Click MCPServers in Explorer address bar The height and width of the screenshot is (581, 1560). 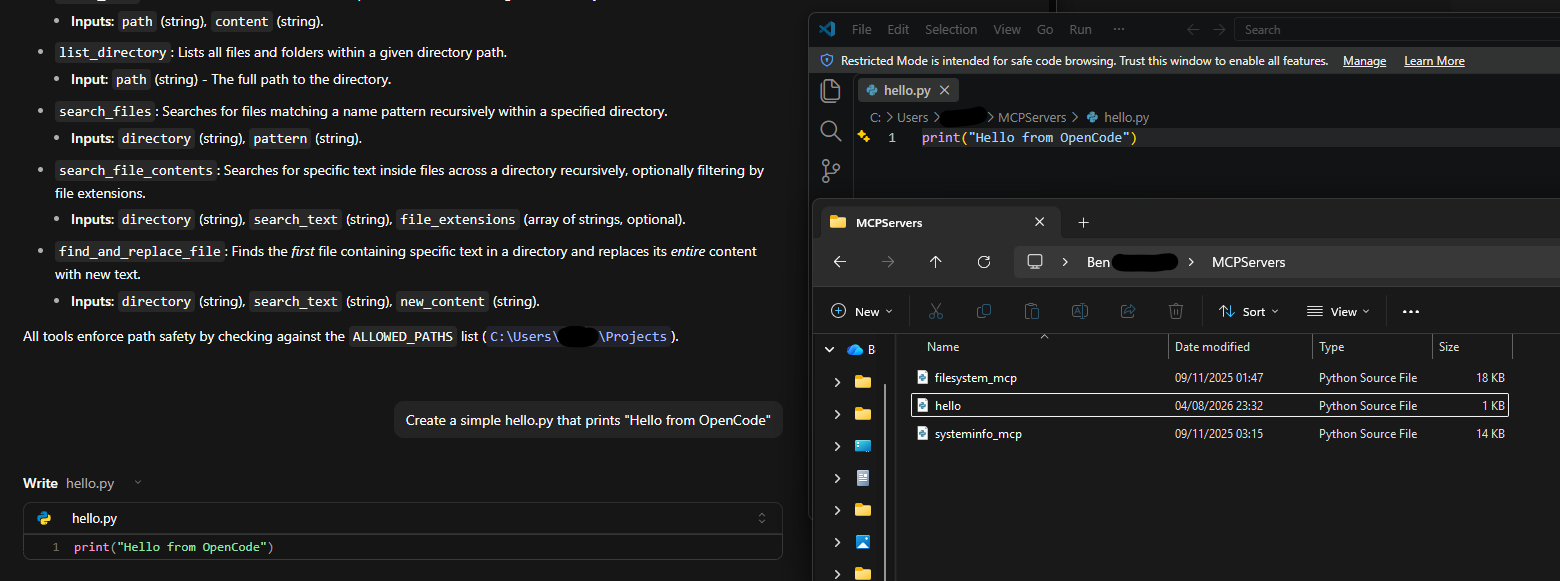1248,262
